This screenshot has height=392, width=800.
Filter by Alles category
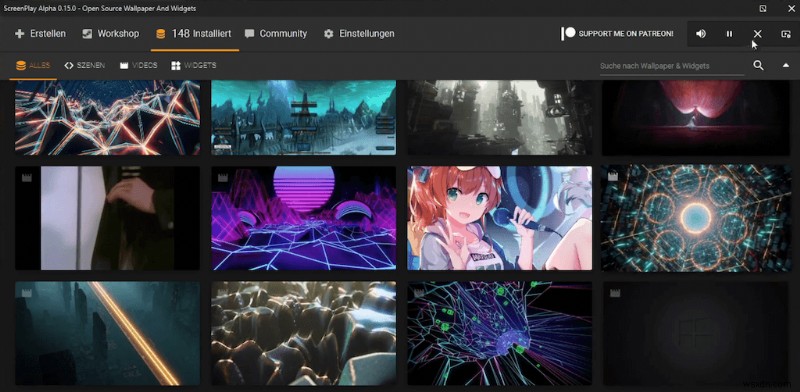(33, 66)
